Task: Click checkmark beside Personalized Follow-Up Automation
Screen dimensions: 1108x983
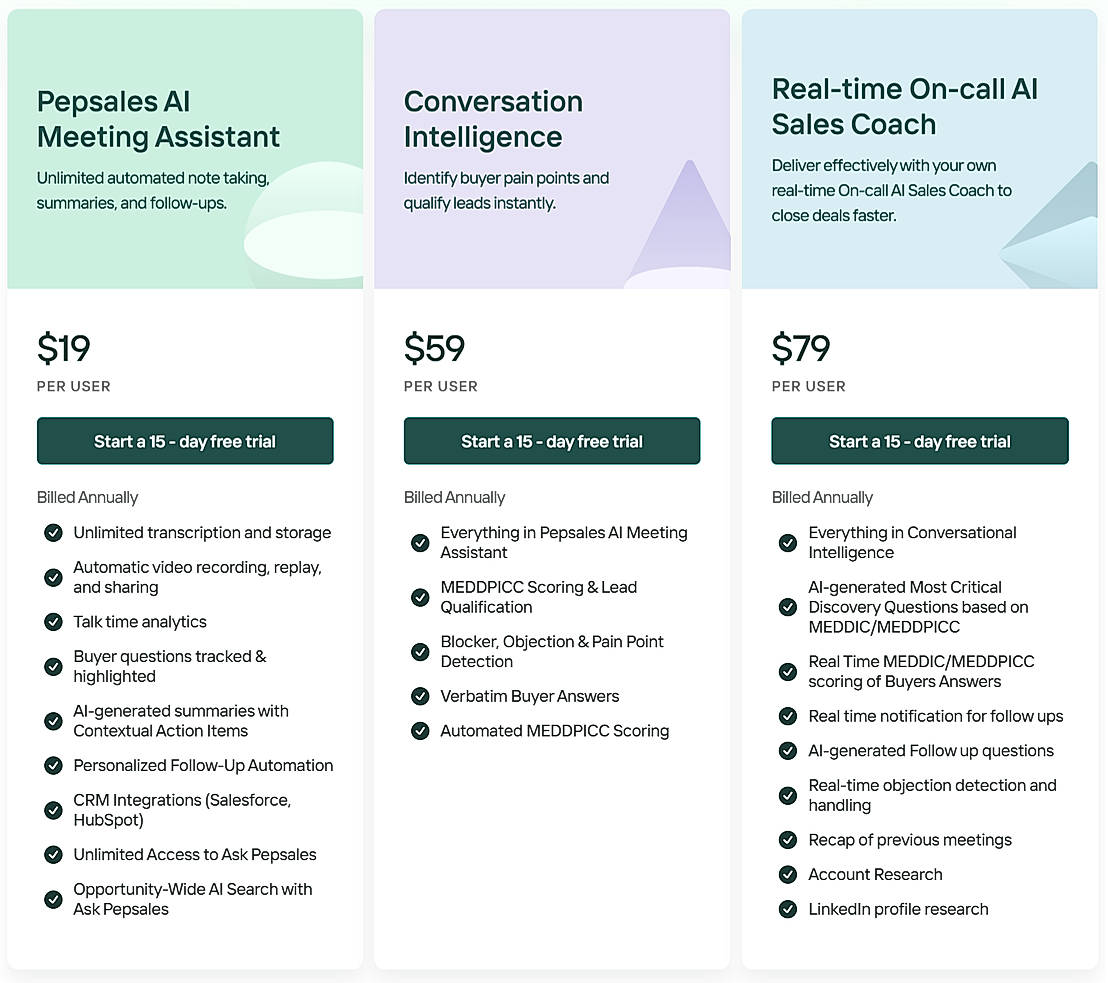Action: pyautogui.click(x=53, y=765)
